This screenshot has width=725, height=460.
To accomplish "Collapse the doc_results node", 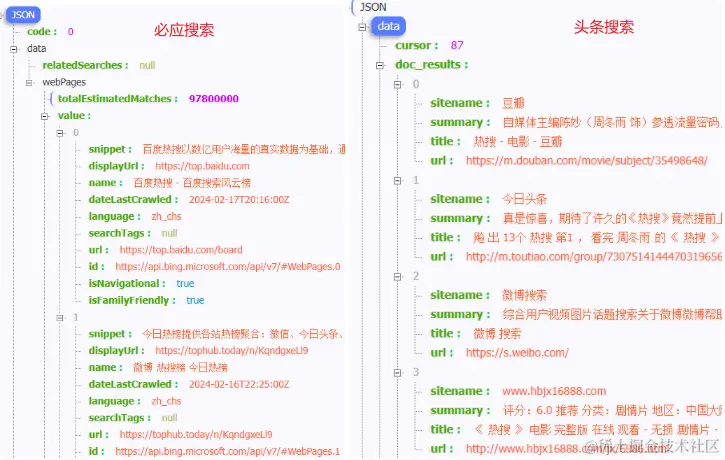I will (x=380, y=65).
